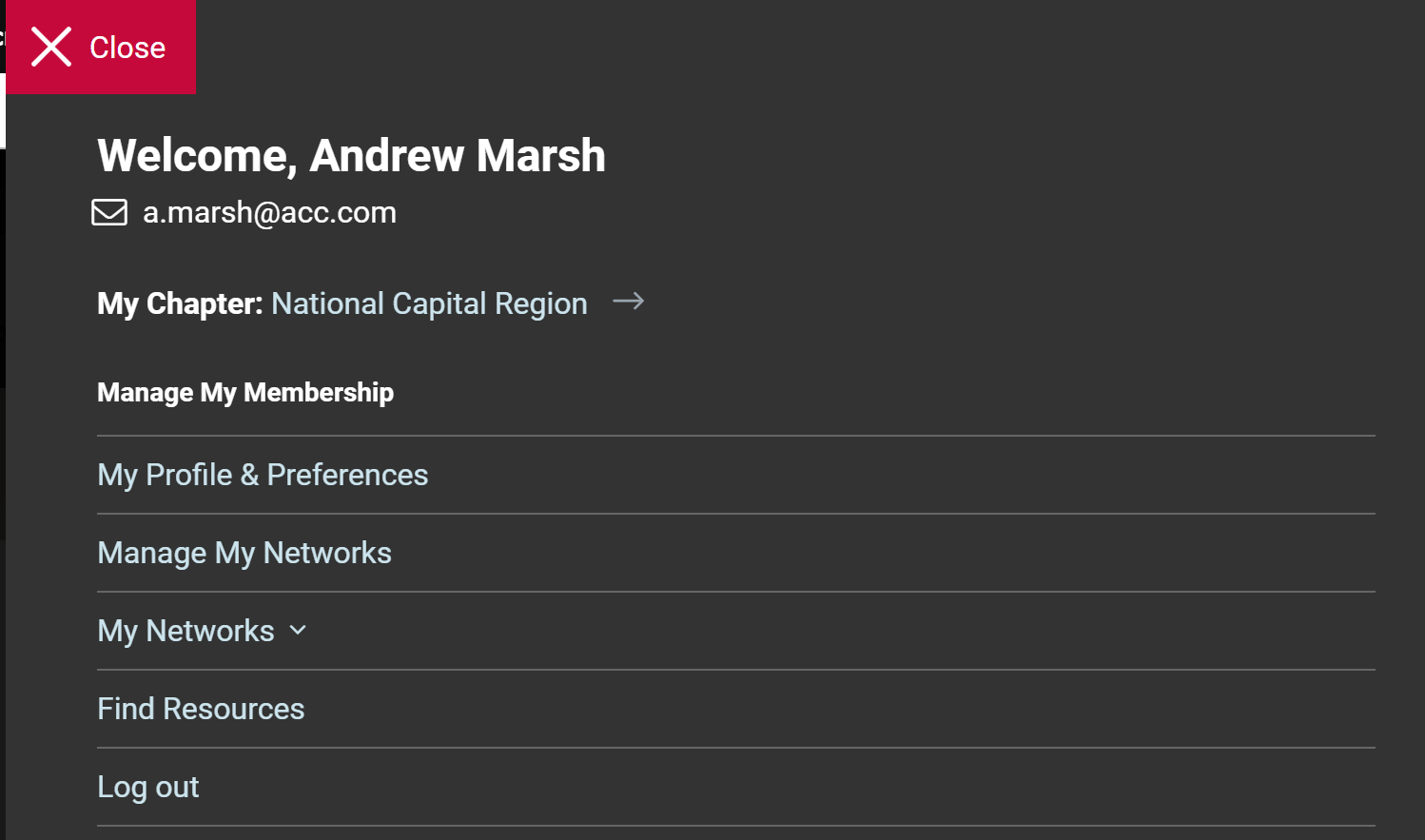
Task: Click the "Close" text label
Action: coord(127,48)
